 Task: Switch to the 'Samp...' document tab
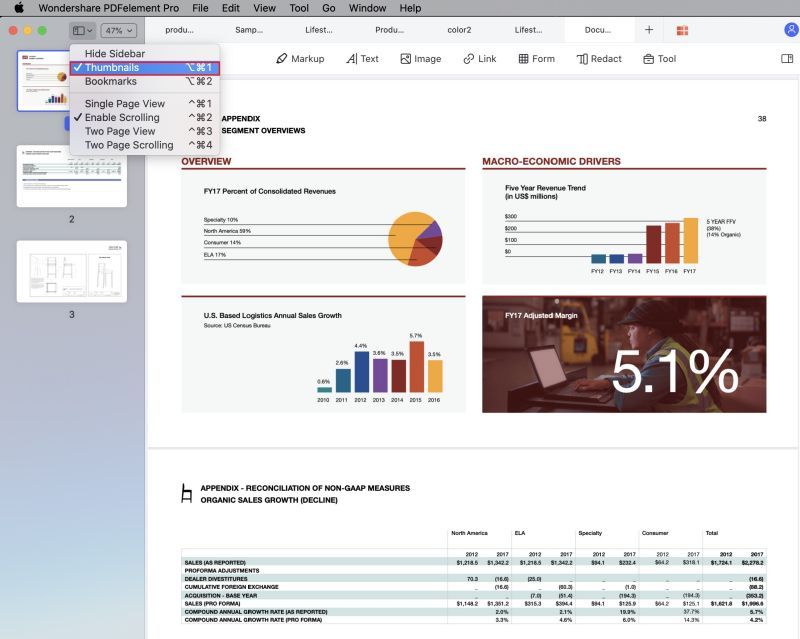[249, 30]
